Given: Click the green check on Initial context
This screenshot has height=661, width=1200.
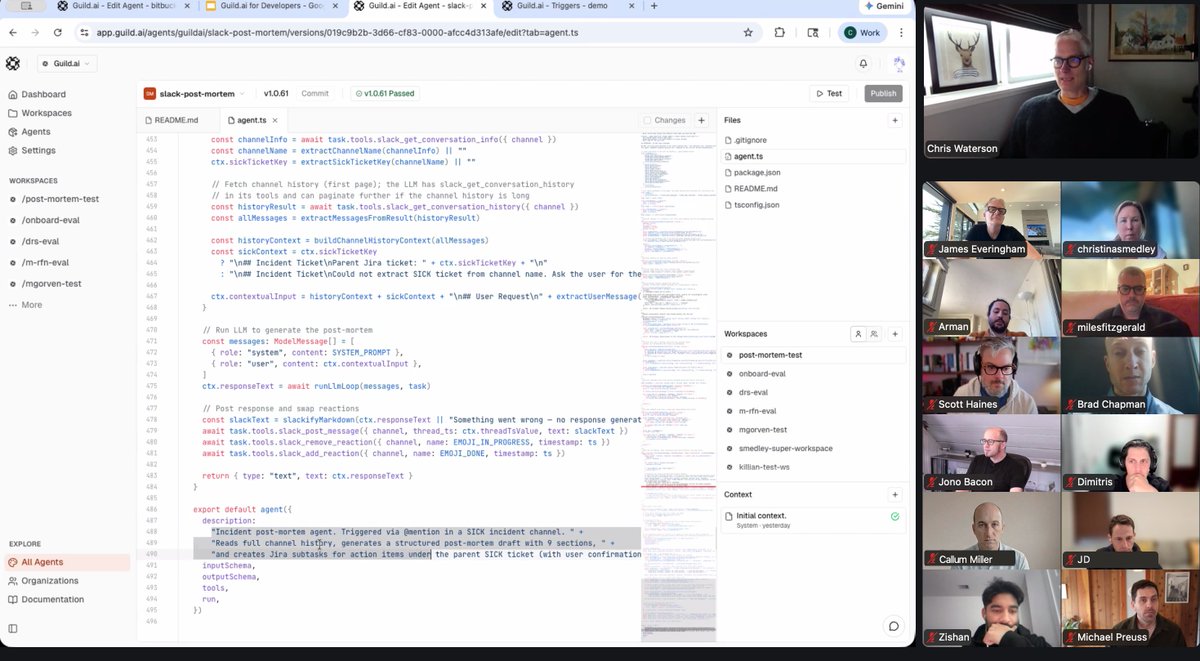Looking at the screenshot, I should click(x=894, y=517).
